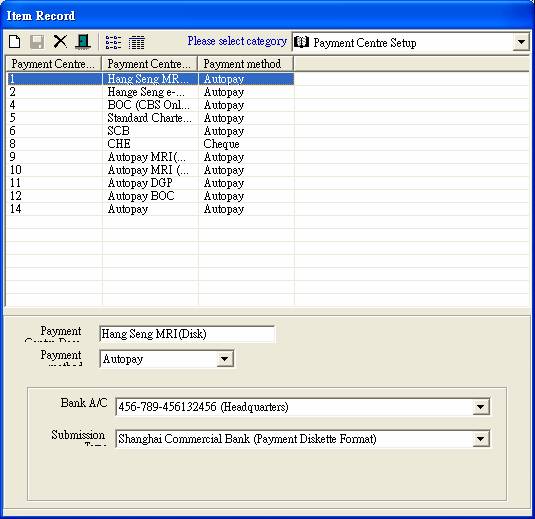This screenshot has width=535, height=519.
Task: Click the Save floppy disk icon
Action: (37, 42)
